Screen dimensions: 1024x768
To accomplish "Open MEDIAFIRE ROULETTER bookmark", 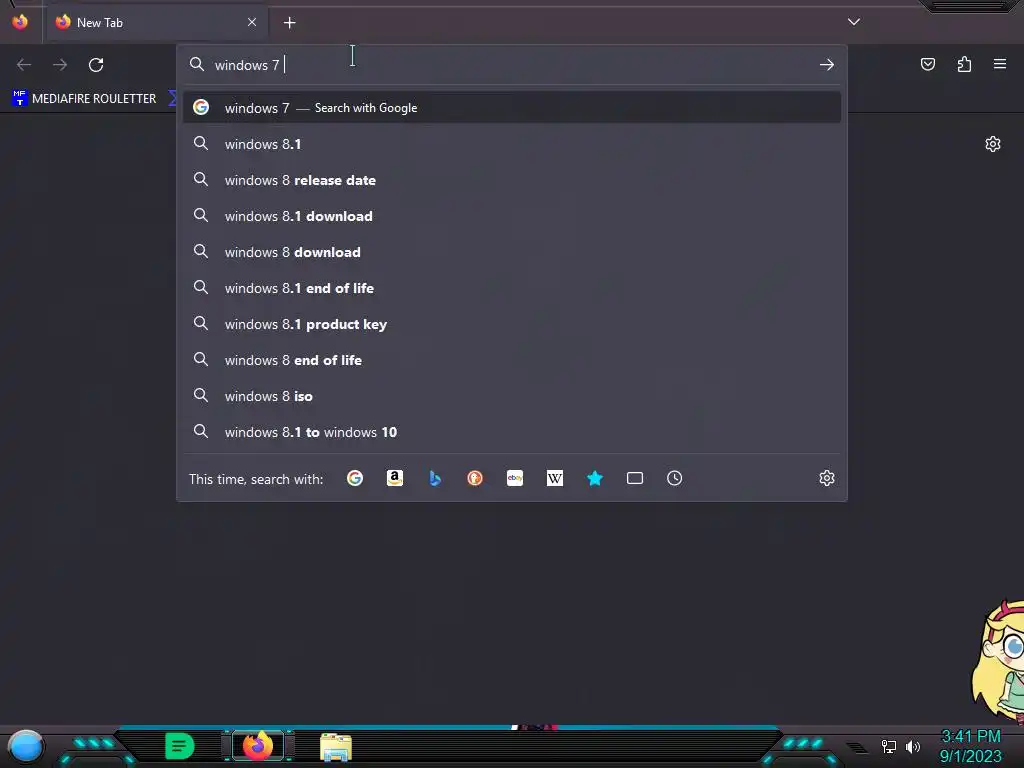I will [x=84, y=99].
